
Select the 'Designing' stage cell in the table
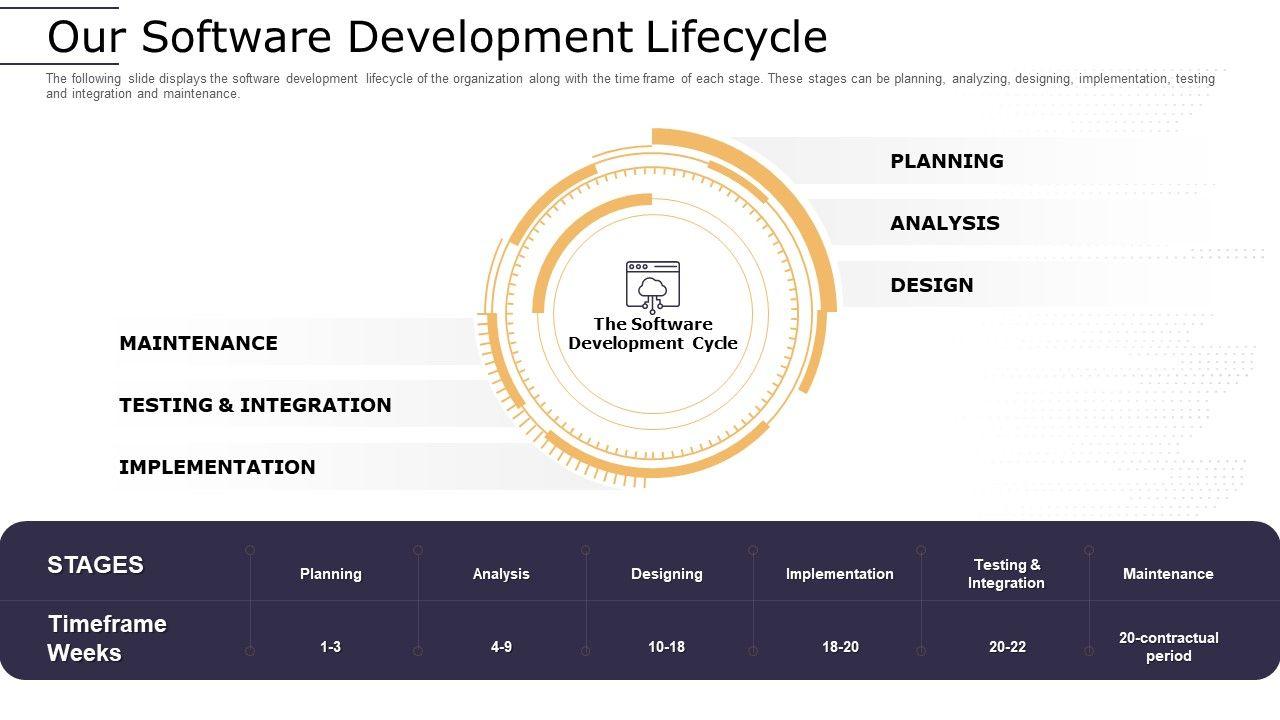point(666,574)
